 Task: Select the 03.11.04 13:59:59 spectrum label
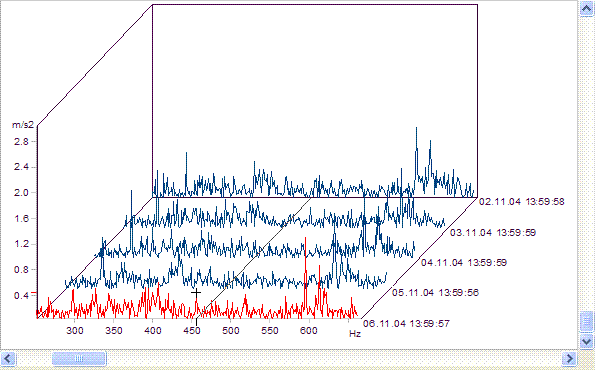[x=493, y=232]
